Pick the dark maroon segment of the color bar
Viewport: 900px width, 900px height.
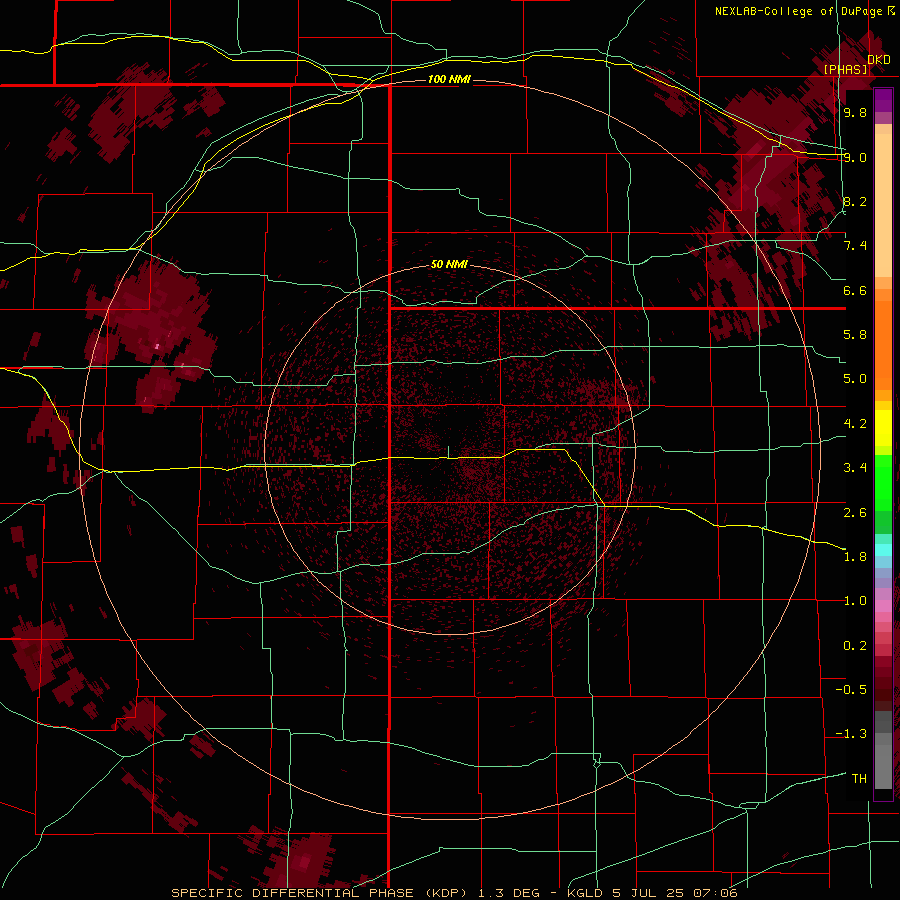pos(883,689)
